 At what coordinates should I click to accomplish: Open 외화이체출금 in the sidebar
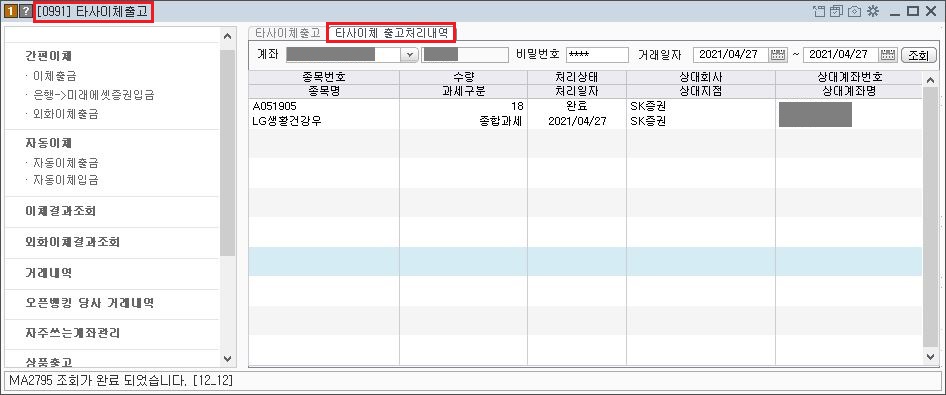[66, 114]
